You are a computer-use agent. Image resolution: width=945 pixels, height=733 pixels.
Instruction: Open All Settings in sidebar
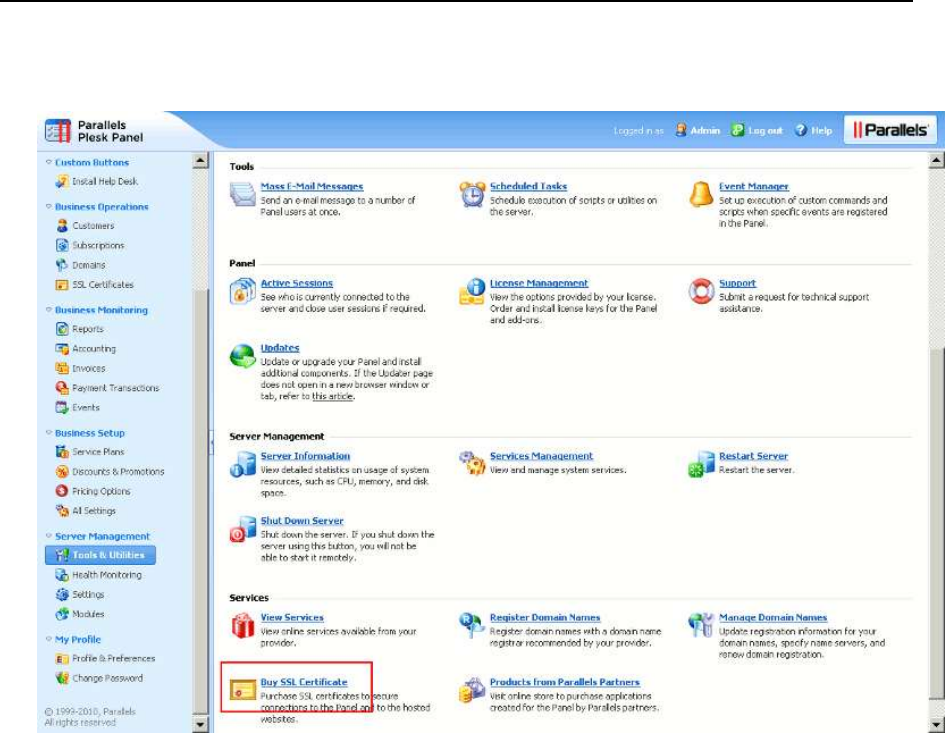(94, 511)
